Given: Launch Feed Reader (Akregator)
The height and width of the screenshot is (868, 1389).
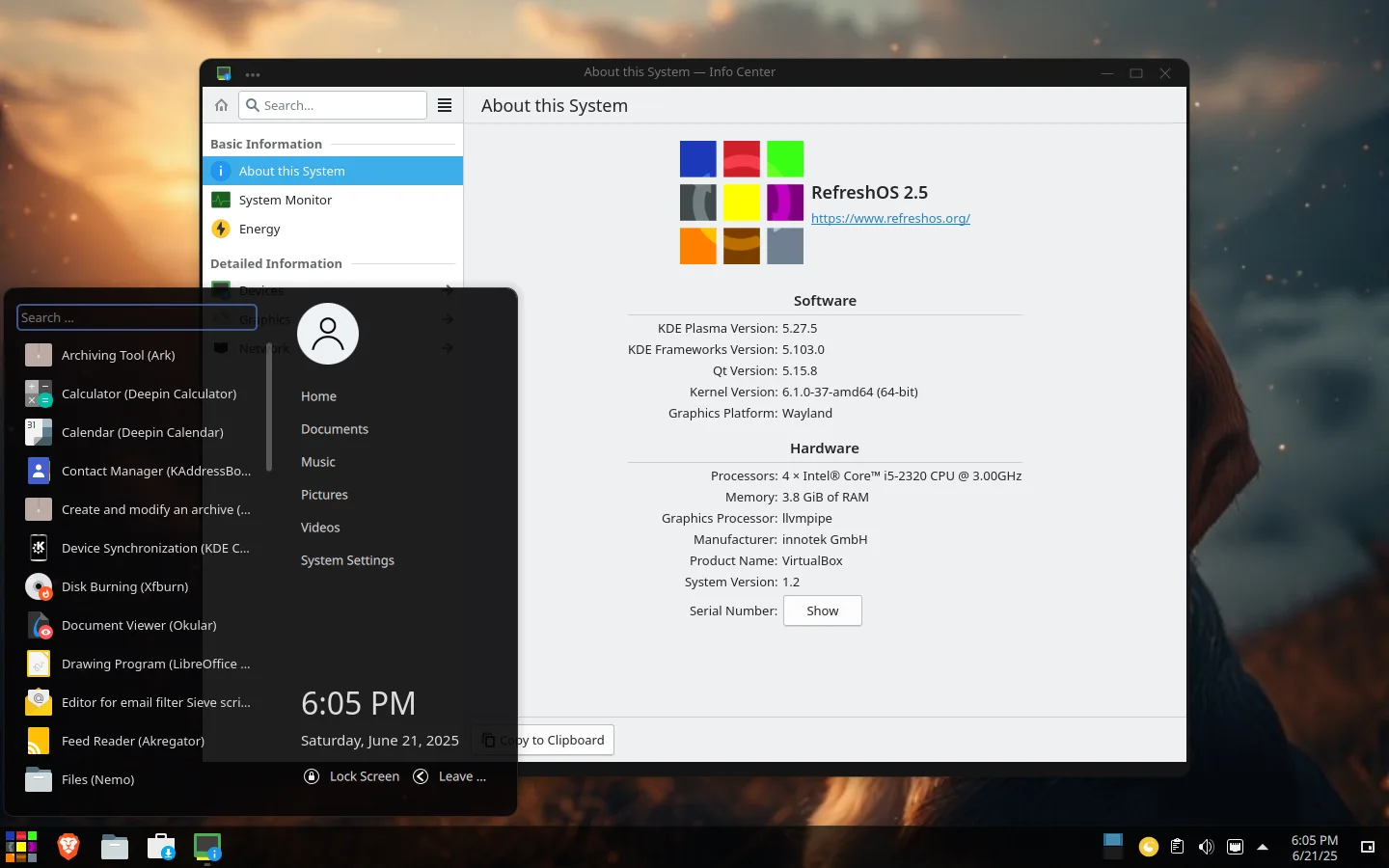Looking at the screenshot, I should (137, 741).
